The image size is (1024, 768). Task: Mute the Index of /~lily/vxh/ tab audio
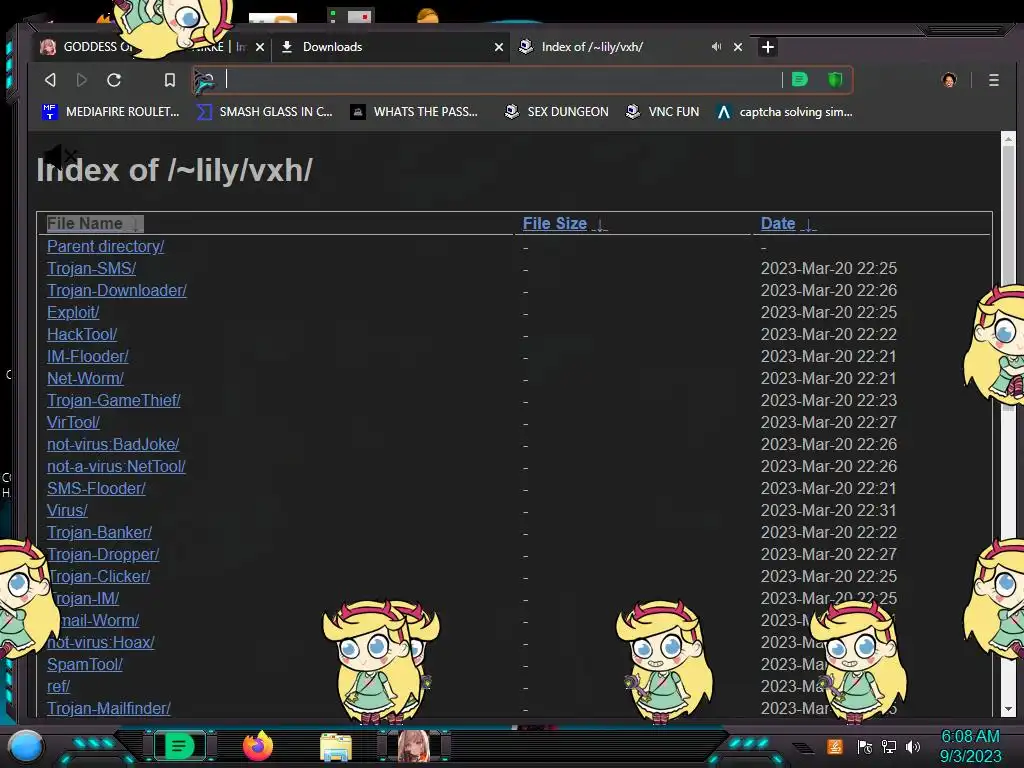pyautogui.click(x=716, y=46)
